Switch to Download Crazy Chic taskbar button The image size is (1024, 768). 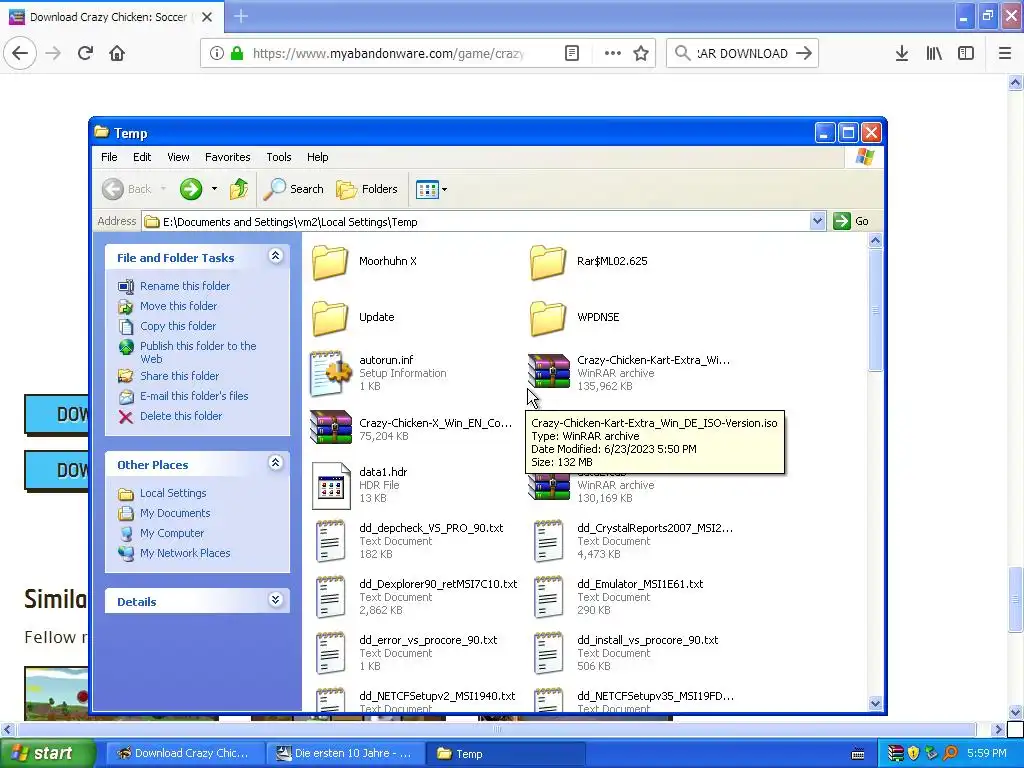point(184,753)
